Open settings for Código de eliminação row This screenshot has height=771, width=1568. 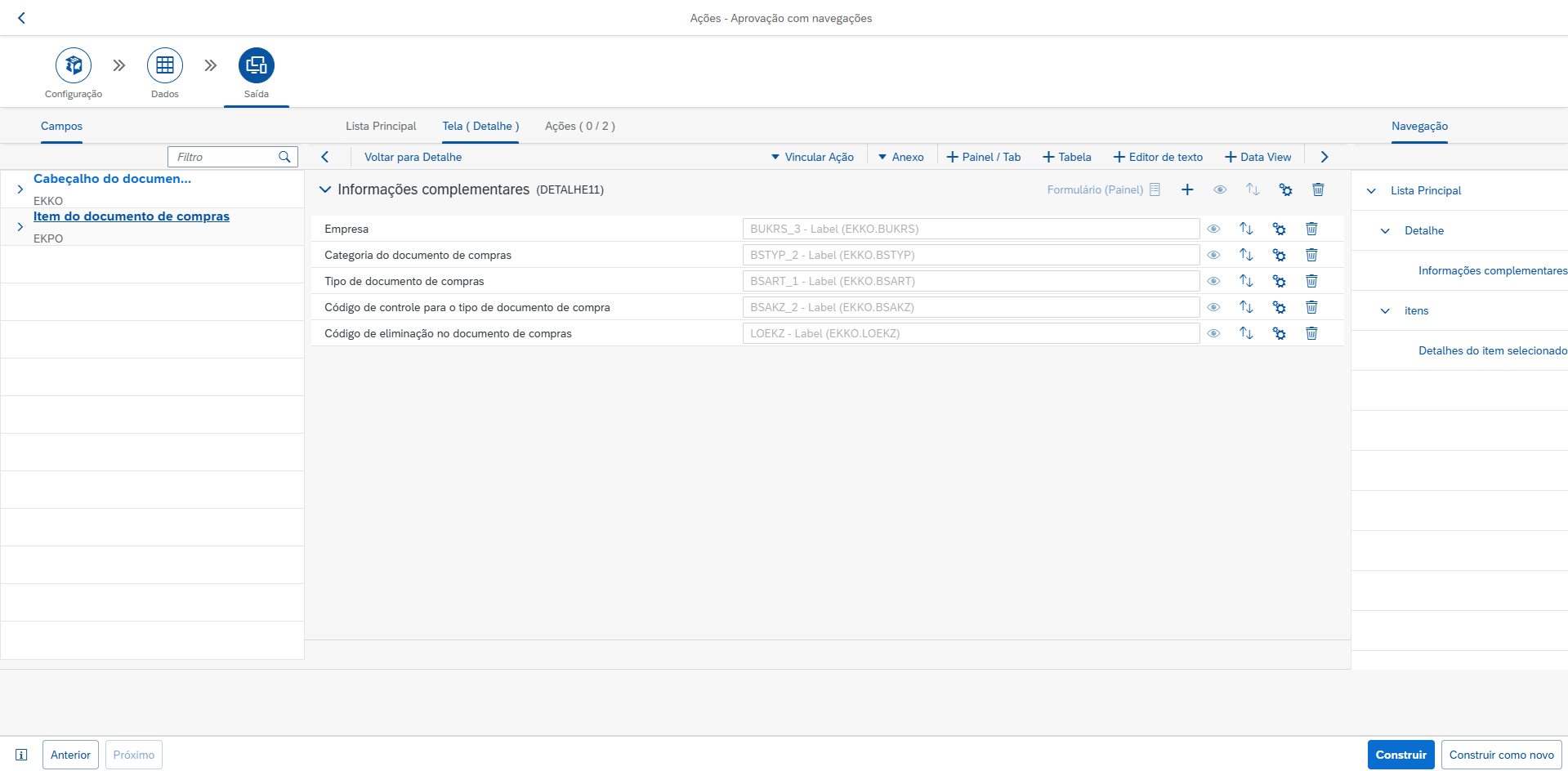[x=1279, y=333]
